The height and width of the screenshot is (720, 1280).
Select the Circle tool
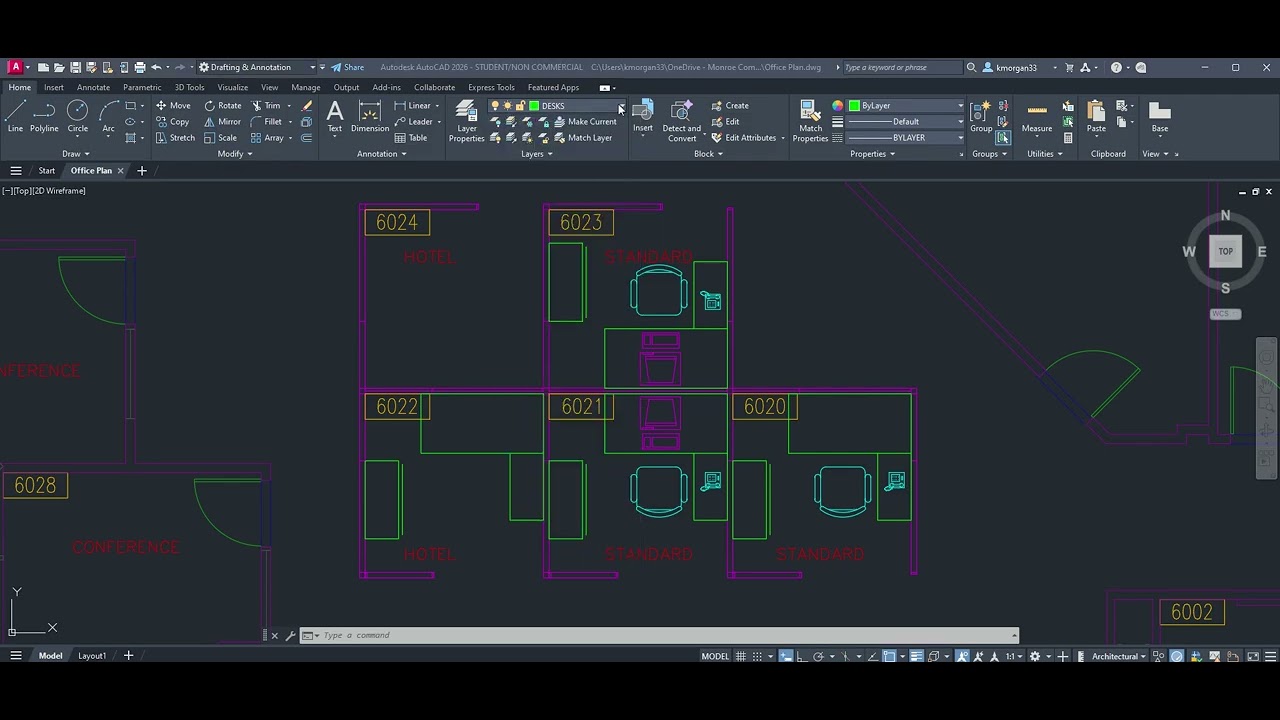point(77,115)
